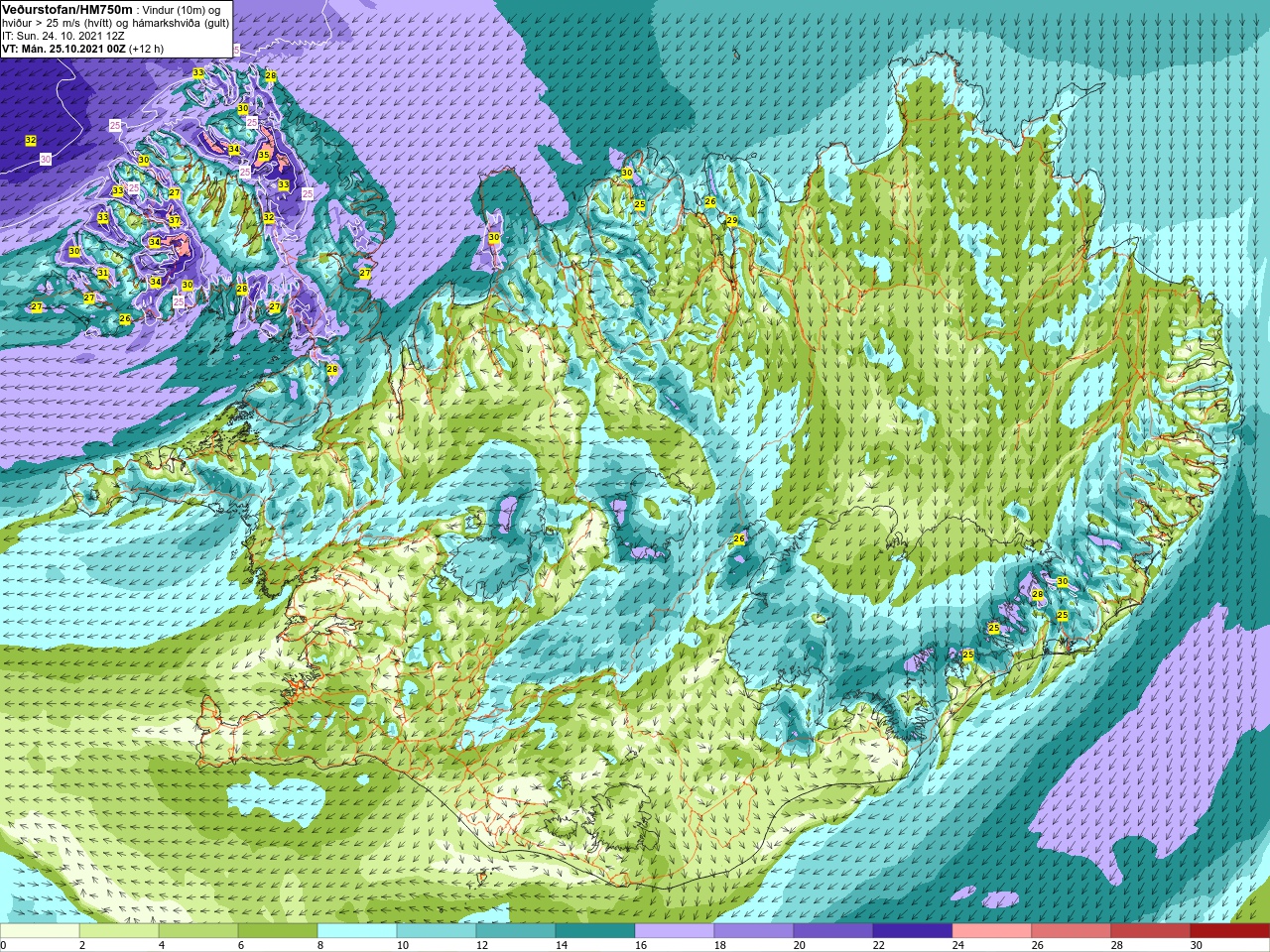Viewport: 1270px width, 952px height.
Task: Click the text 'hviður > 25 m/s (hvítt)'
Action: (57, 23)
